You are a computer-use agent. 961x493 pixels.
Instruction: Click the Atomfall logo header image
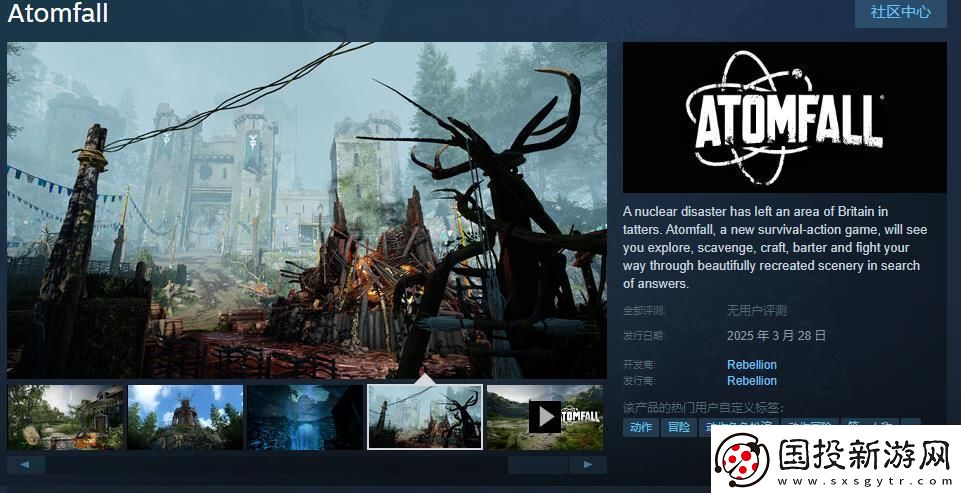click(784, 117)
